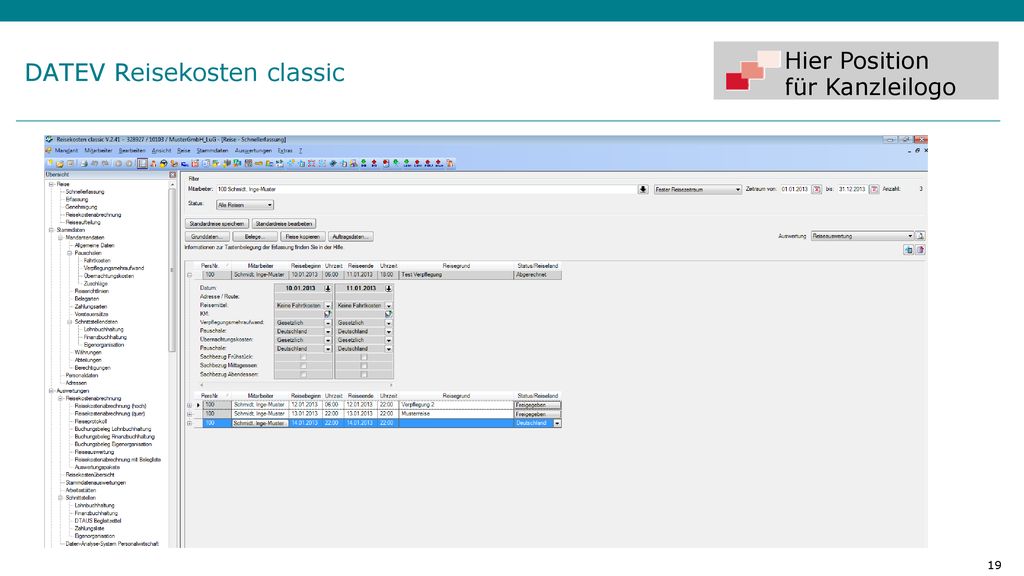Image resolution: width=1024 pixels, height=576 pixels.
Task: Click the Reise kopieren button
Action: 302,236
